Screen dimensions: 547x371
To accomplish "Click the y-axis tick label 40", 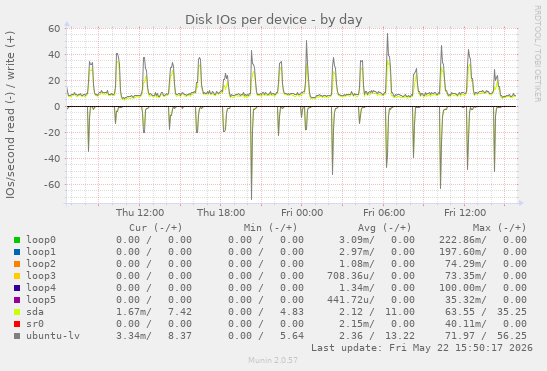I will coord(54,54).
